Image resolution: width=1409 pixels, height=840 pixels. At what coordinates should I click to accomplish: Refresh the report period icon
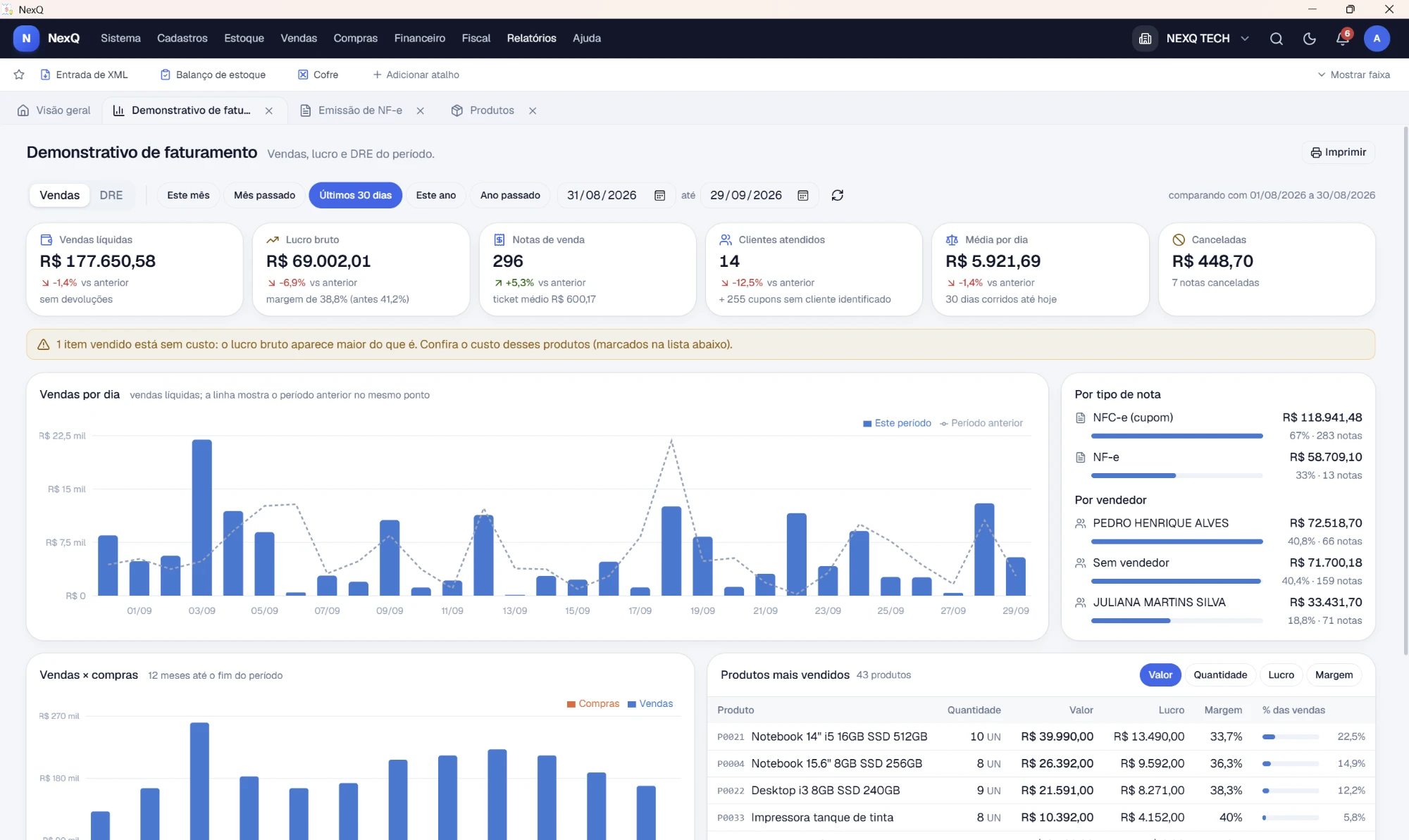point(837,195)
